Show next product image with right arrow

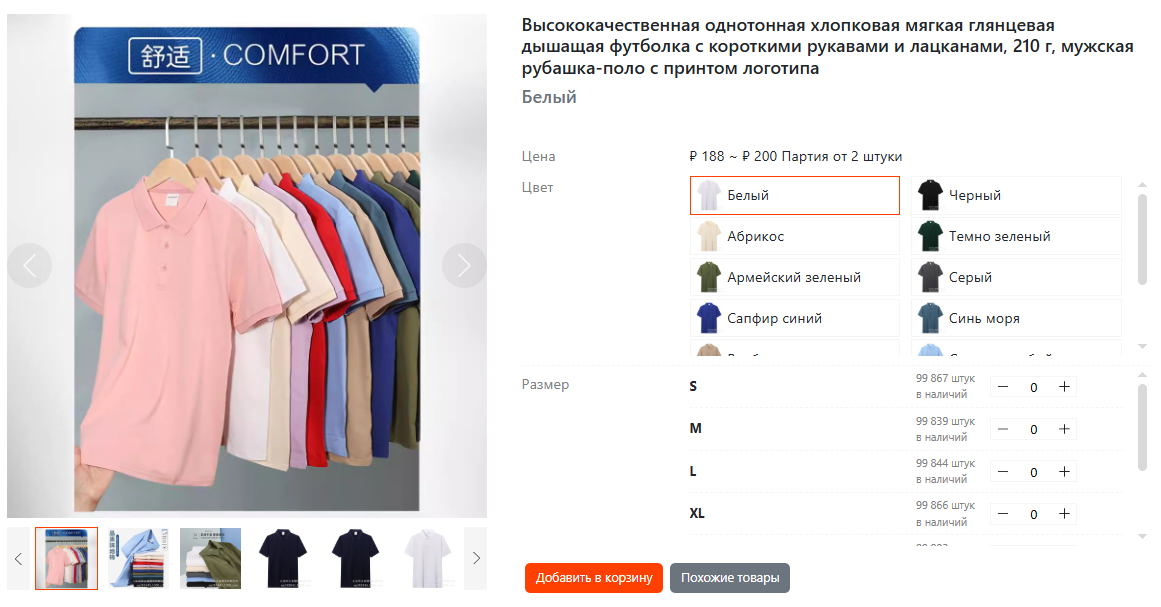463,265
